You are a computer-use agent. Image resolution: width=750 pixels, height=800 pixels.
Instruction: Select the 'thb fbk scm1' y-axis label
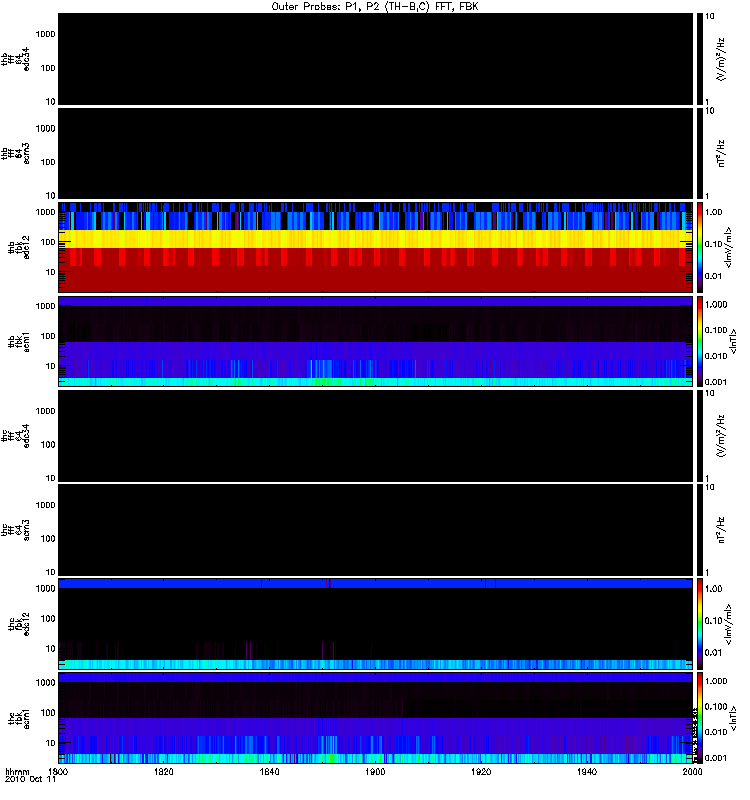coord(19,341)
